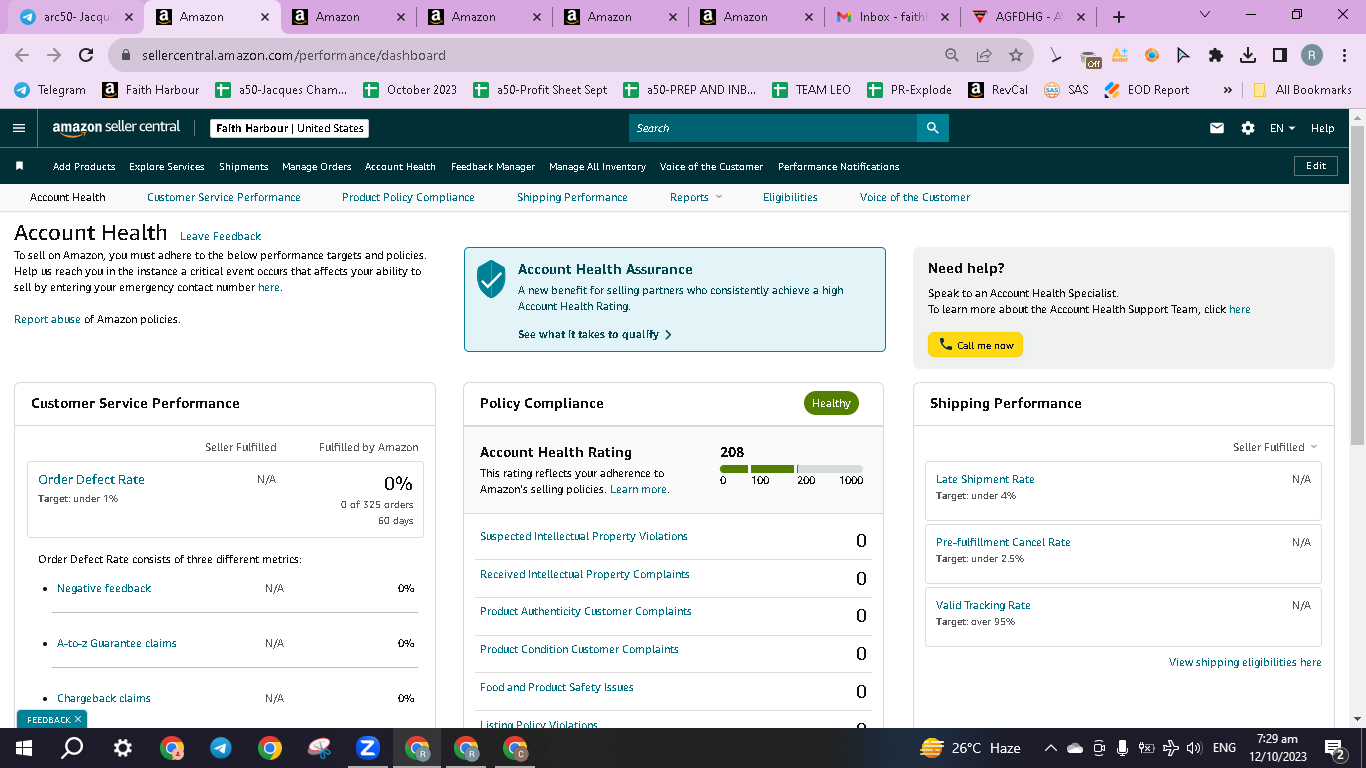Viewport: 1366px width, 768px height.
Task: Click the cursor arrow extension icon
Action: [1184, 55]
